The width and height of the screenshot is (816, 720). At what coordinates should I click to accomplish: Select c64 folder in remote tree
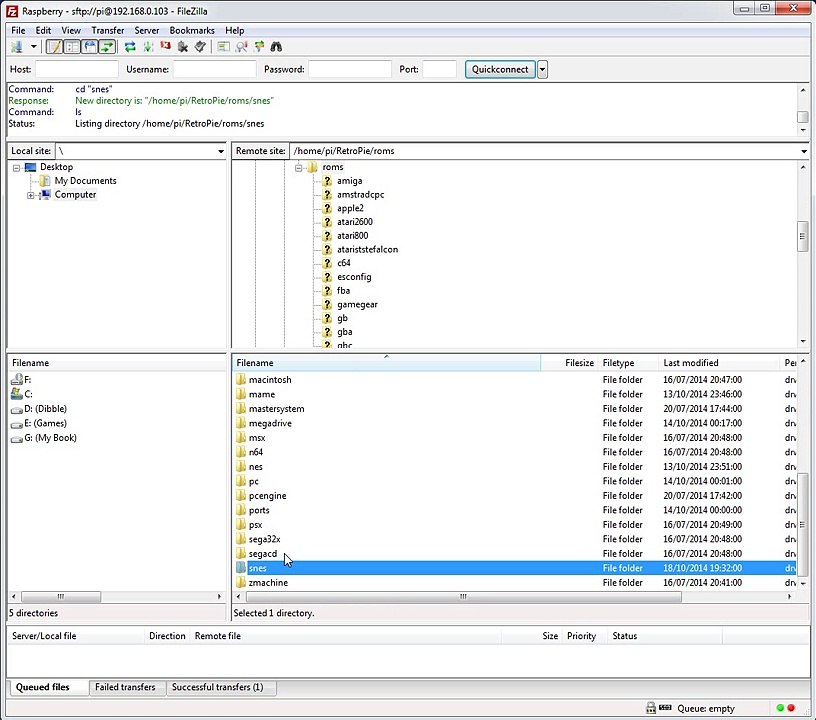(x=344, y=263)
